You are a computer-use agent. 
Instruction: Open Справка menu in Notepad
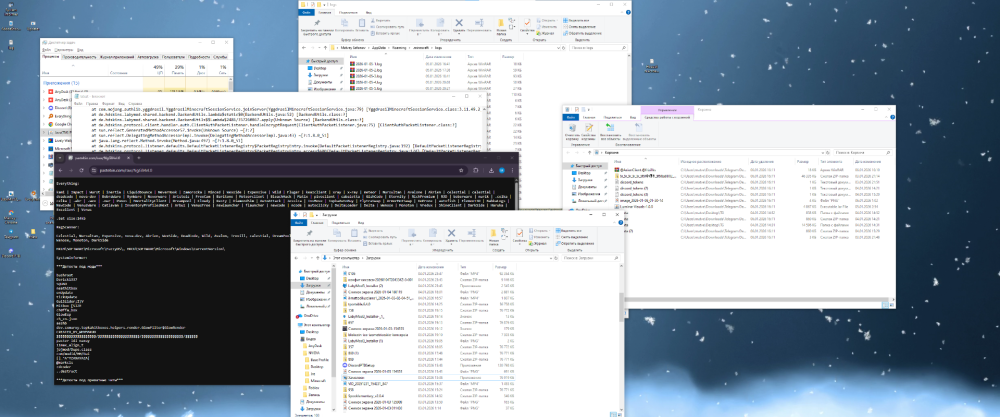tap(135, 103)
